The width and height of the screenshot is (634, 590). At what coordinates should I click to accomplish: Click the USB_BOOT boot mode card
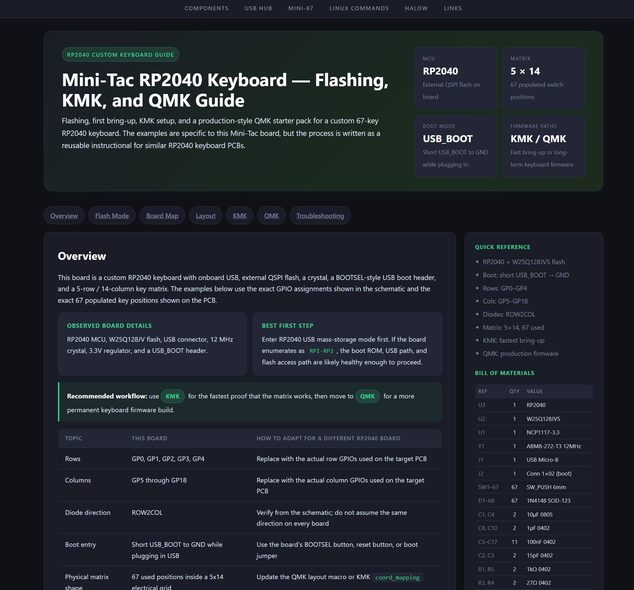[456, 146]
